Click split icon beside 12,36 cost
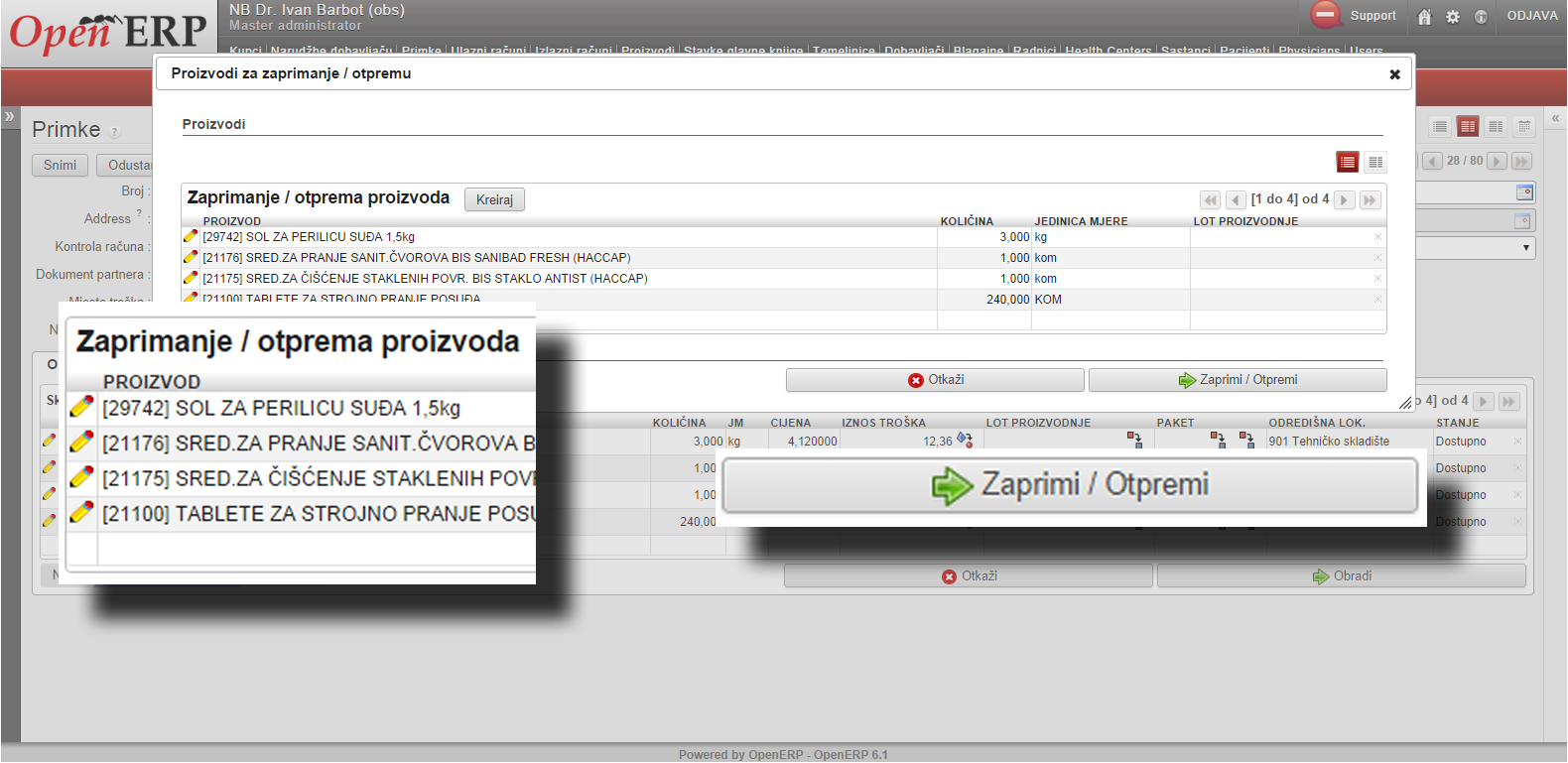The width and height of the screenshot is (1568, 763). point(964,441)
